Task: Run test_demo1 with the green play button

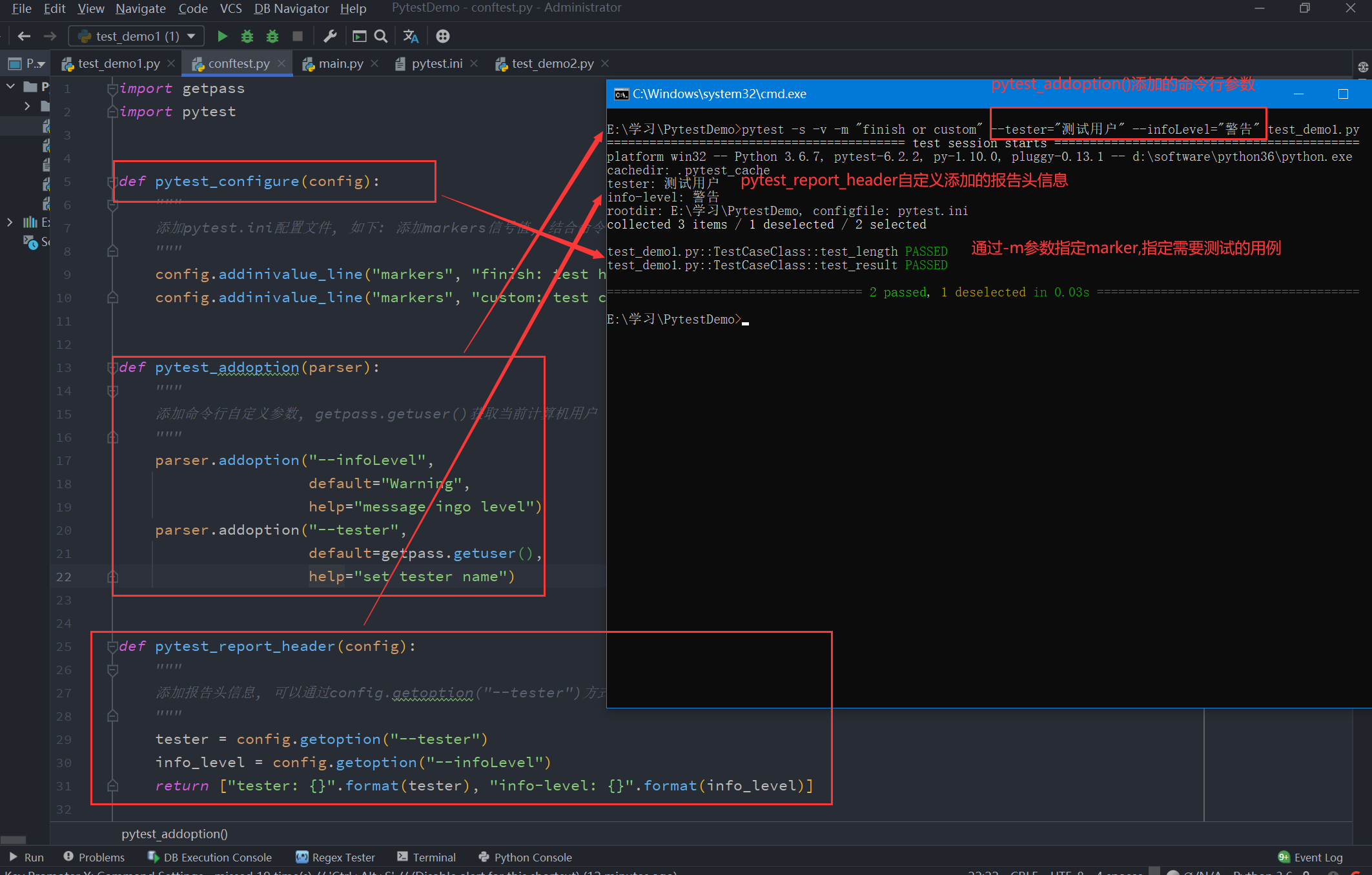Action: pyautogui.click(x=222, y=36)
